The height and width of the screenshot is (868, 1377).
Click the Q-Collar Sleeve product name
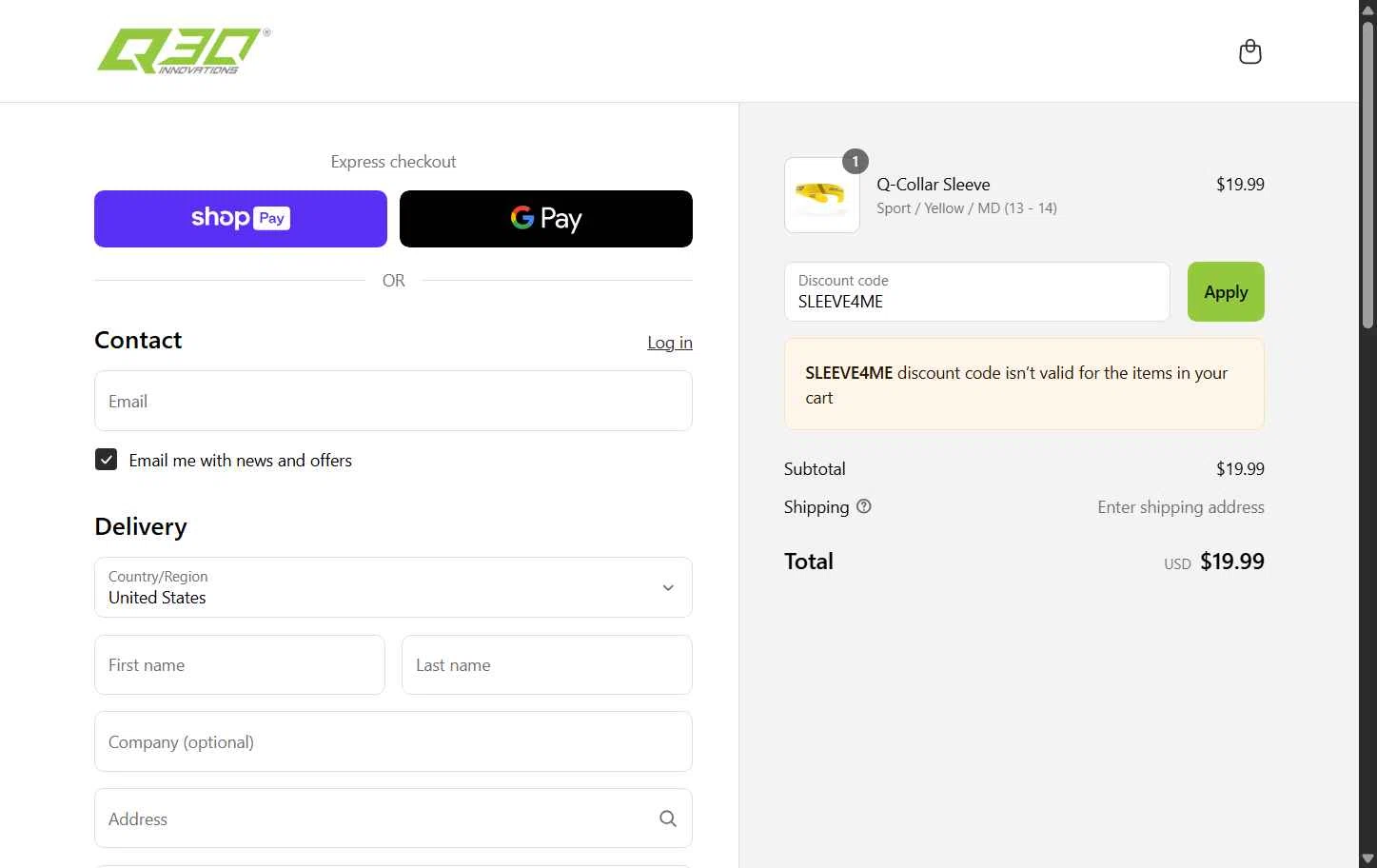coord(934,185)
